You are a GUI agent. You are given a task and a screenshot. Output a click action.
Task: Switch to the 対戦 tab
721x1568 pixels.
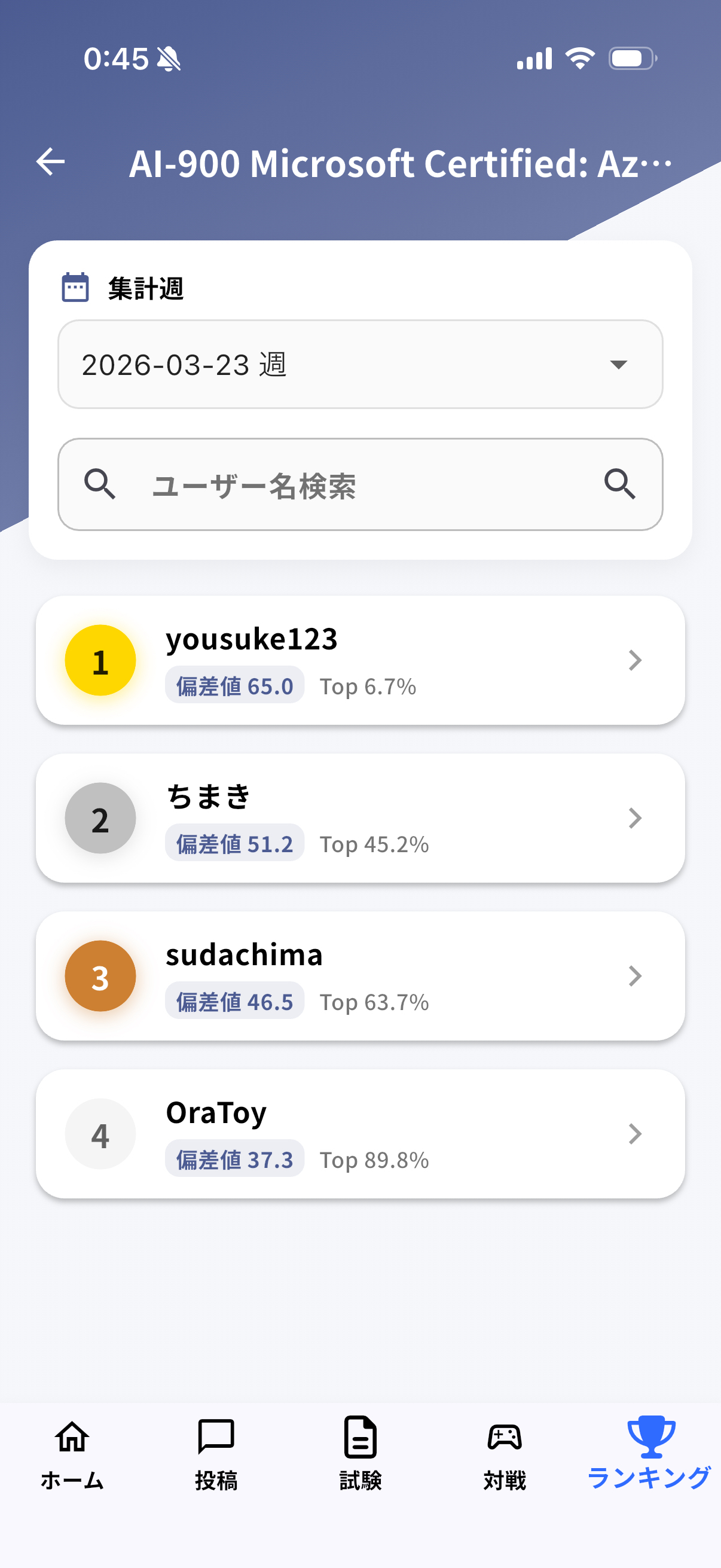[505, 1454]
